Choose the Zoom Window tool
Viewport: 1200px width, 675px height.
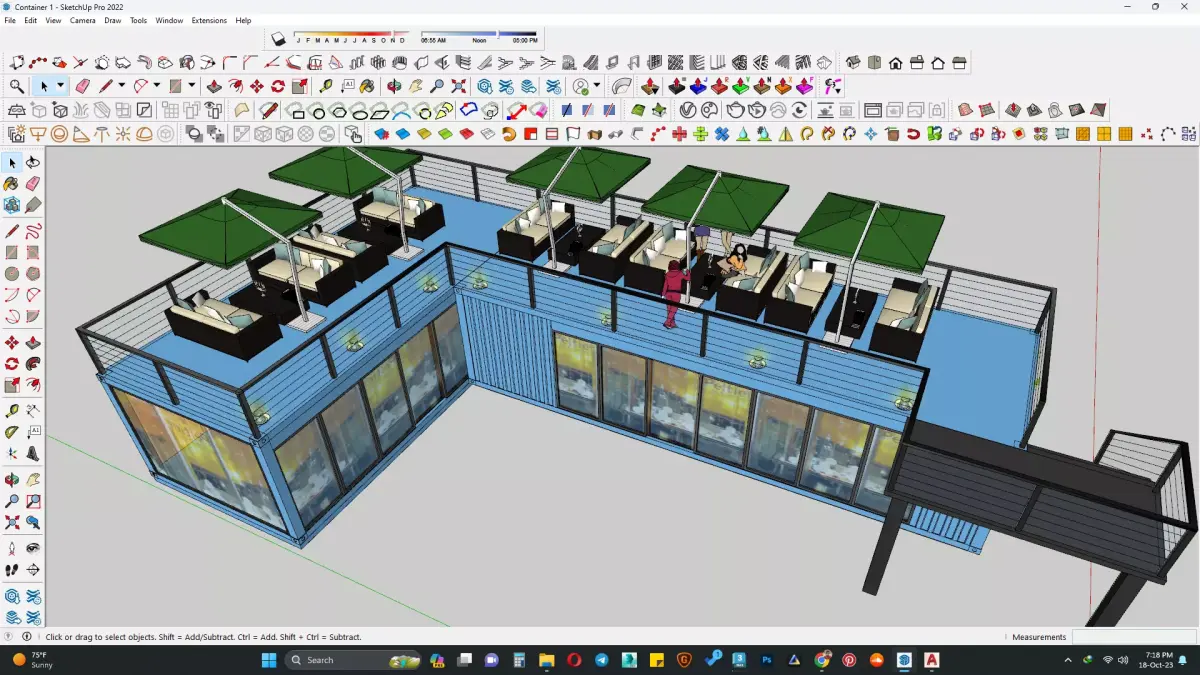pyautogui.click(x=33, y=501)
